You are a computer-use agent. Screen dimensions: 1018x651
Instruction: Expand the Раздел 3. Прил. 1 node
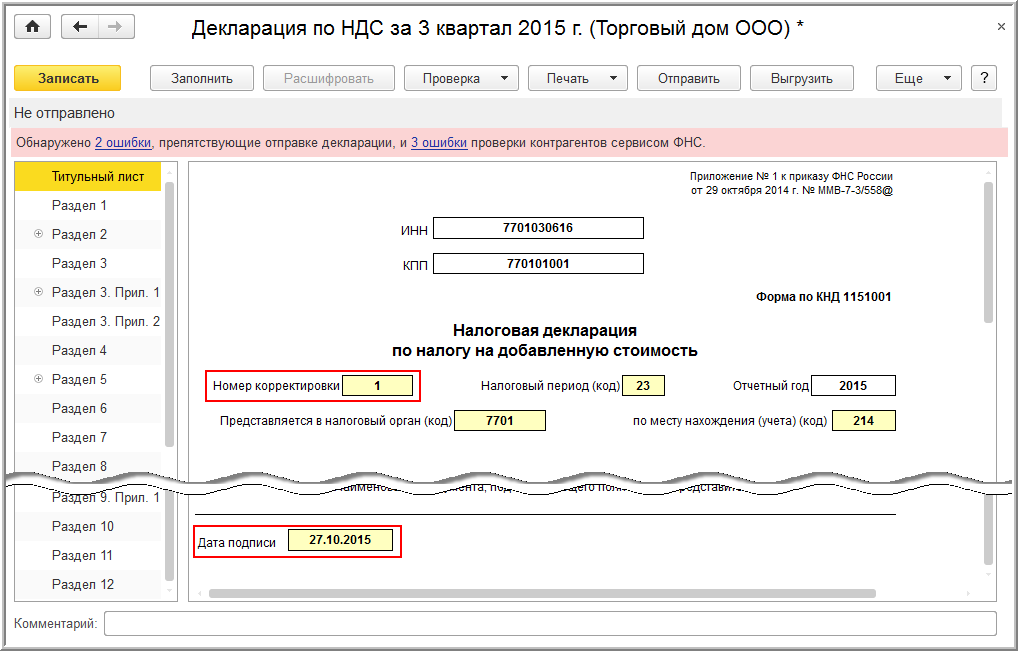tap(38, 292)
